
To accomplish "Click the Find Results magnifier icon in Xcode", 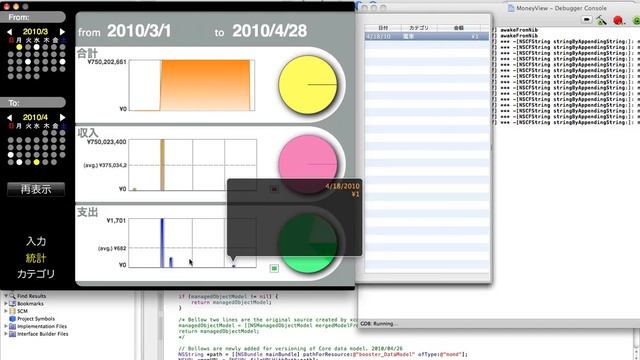I will click(x=12, y=296).
